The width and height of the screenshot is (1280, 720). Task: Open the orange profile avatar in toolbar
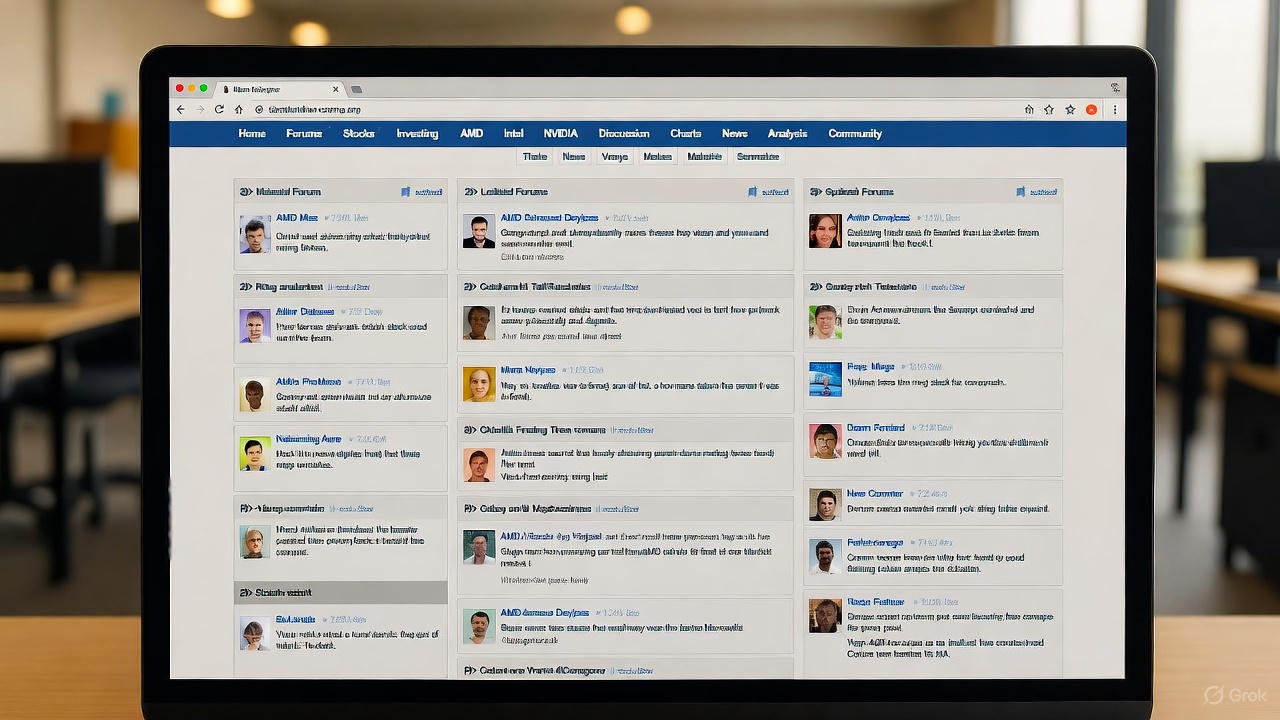(x=1092, y=109)
